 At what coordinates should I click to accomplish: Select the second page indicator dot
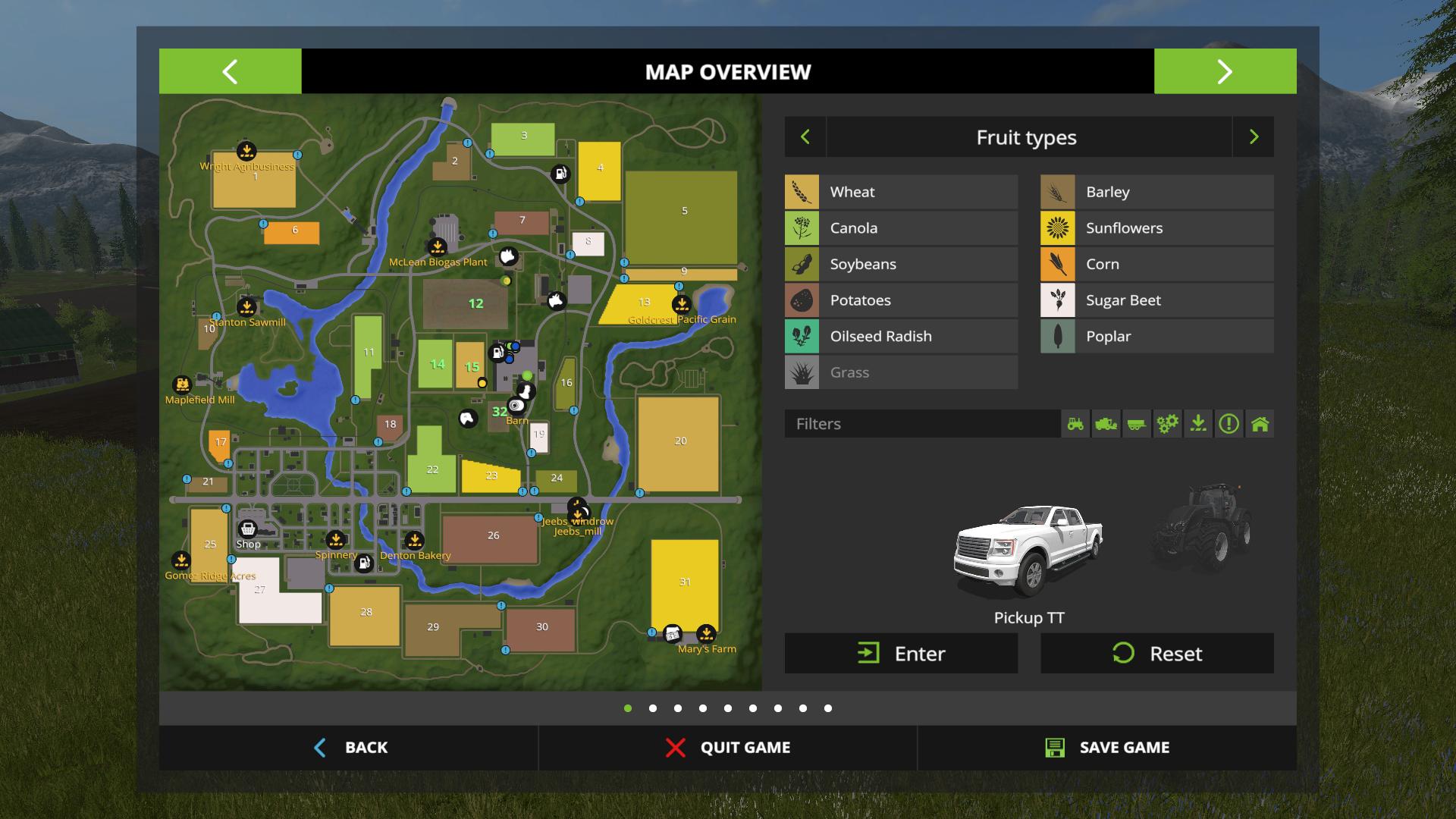653,708
